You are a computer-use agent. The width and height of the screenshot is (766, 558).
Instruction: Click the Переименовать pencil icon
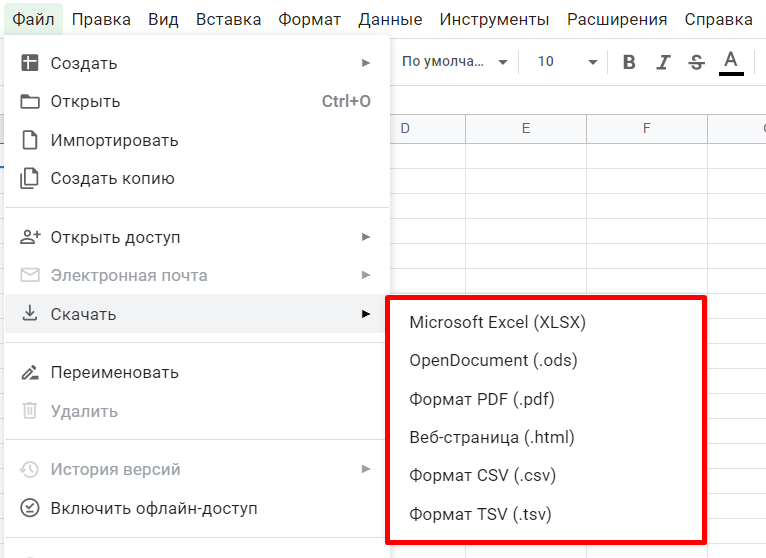click(30, 372)
